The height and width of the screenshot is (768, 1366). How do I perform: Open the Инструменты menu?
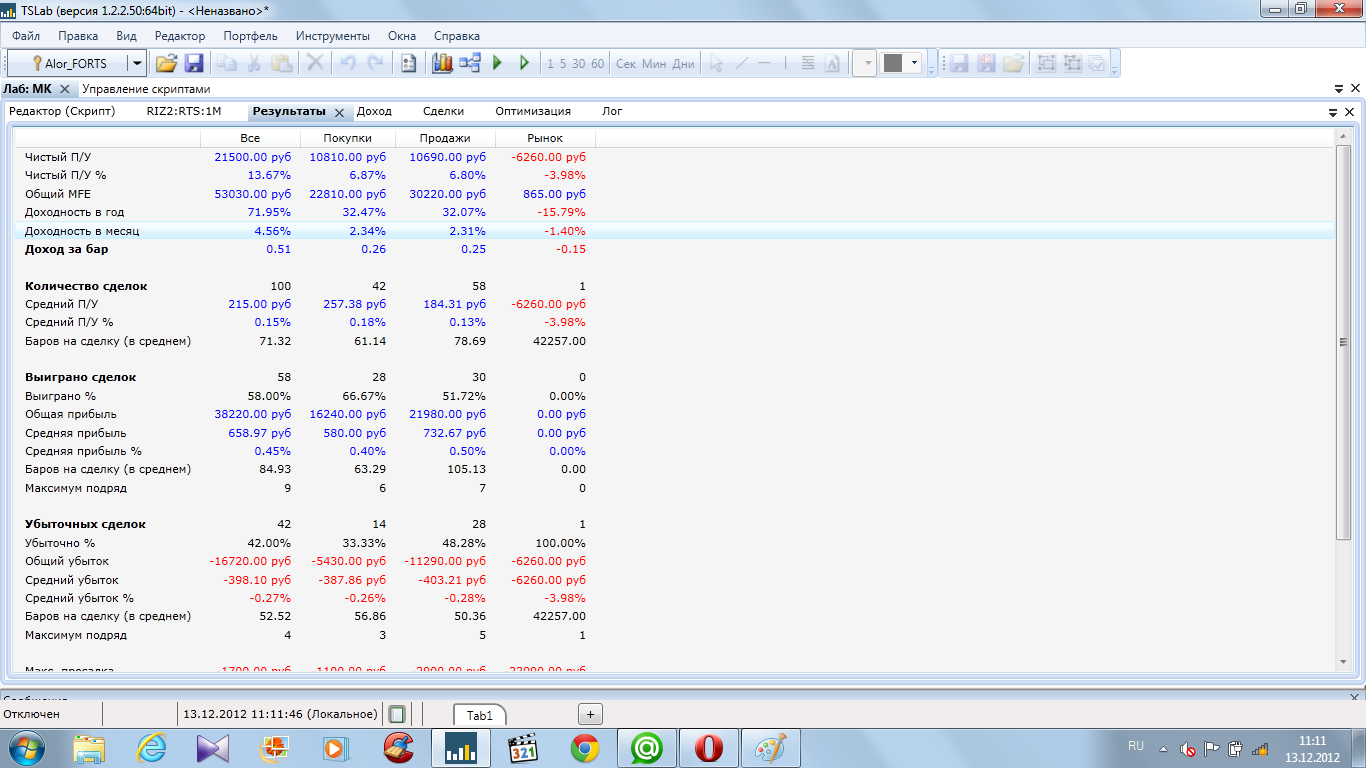332,36
